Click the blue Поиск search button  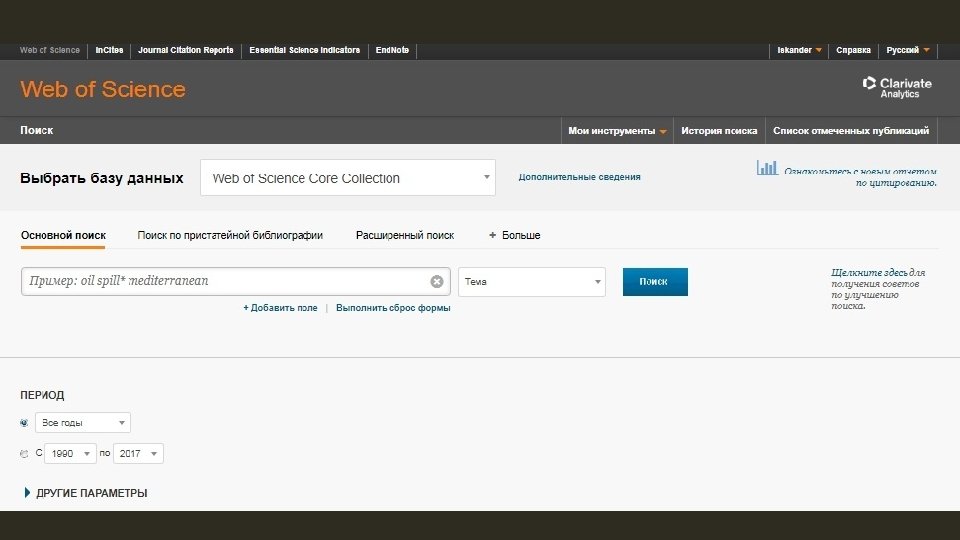pyautogui.click(x=655, y=282)
